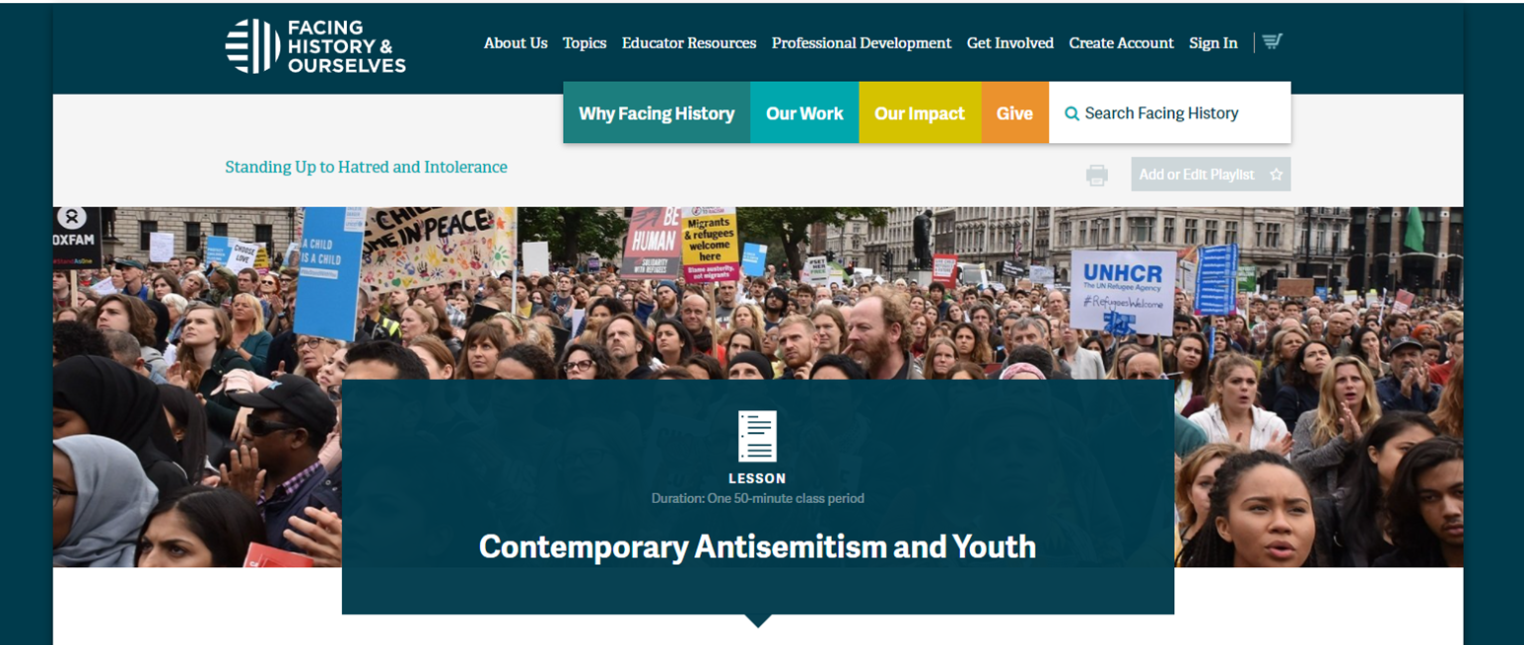Open the shopping cart icon
The height and width of the screenshot is (645, 1524).
[x=1272, y=42]
